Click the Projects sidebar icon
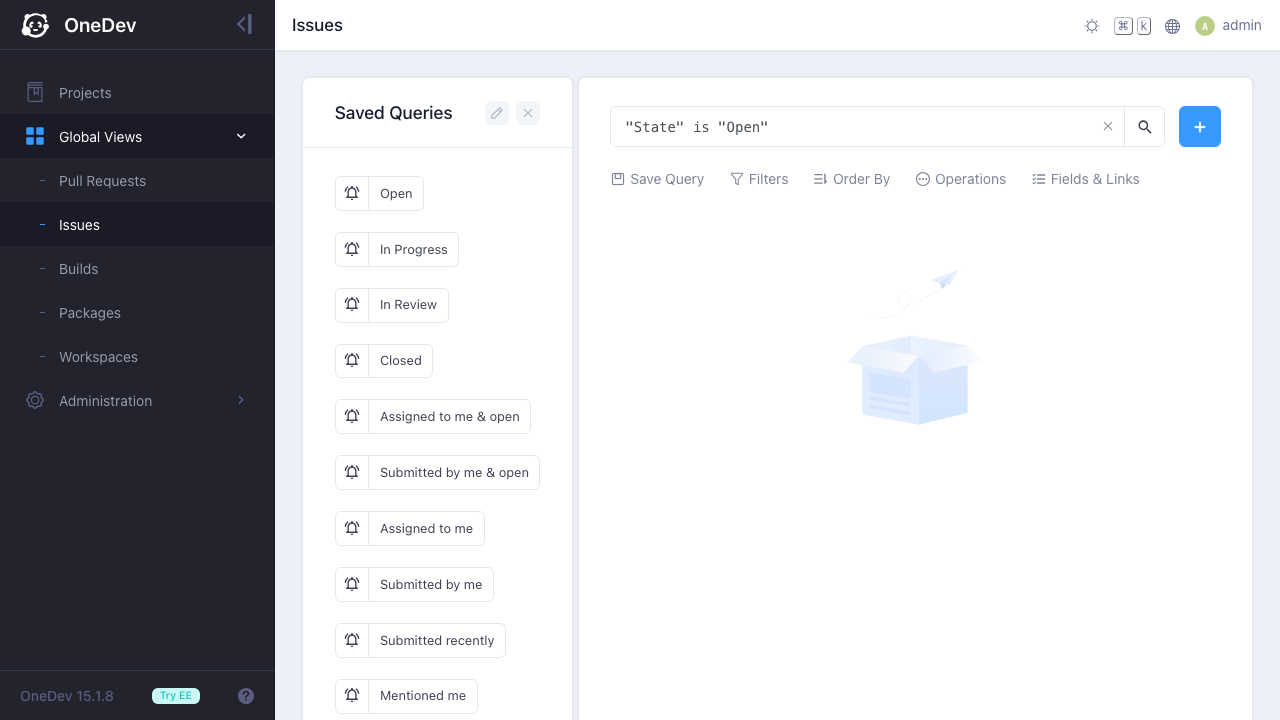 pos(35,92)
